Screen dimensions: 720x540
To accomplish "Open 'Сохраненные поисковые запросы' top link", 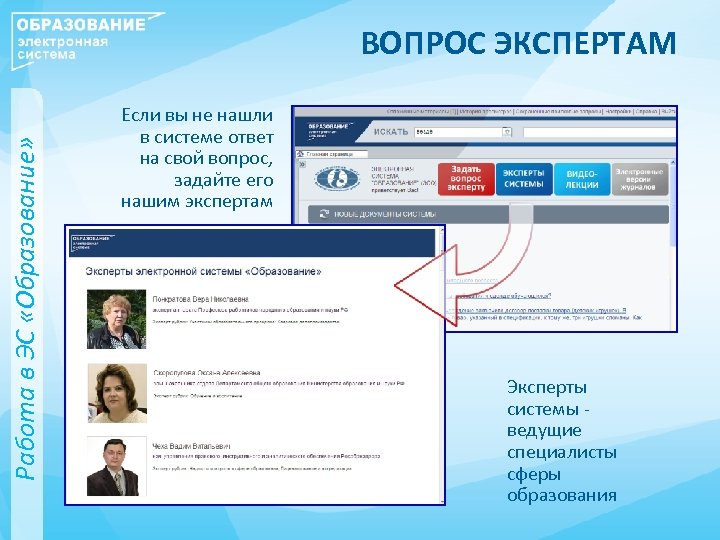I will [558, 112].
